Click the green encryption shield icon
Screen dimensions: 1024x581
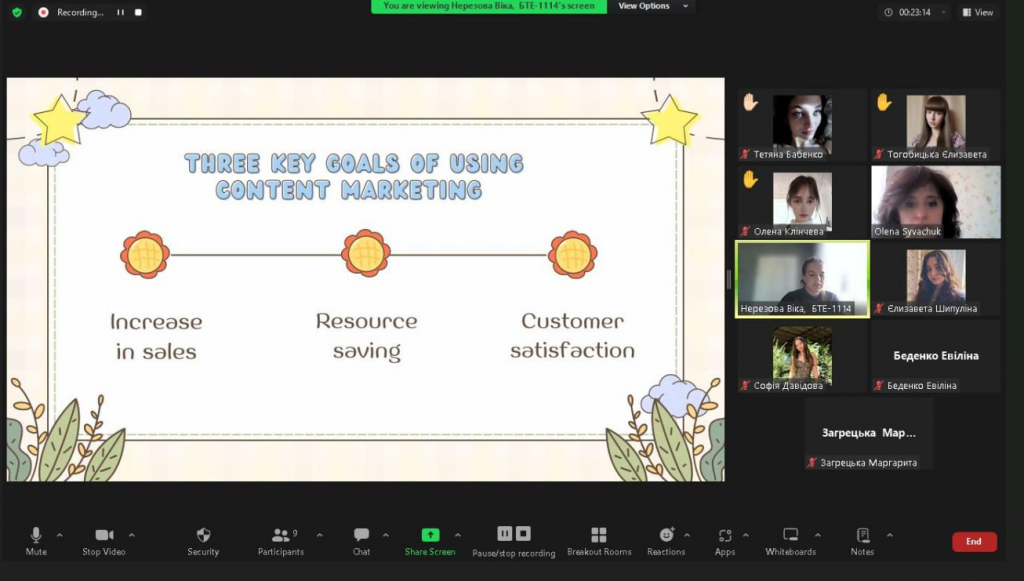pos(17,12)
